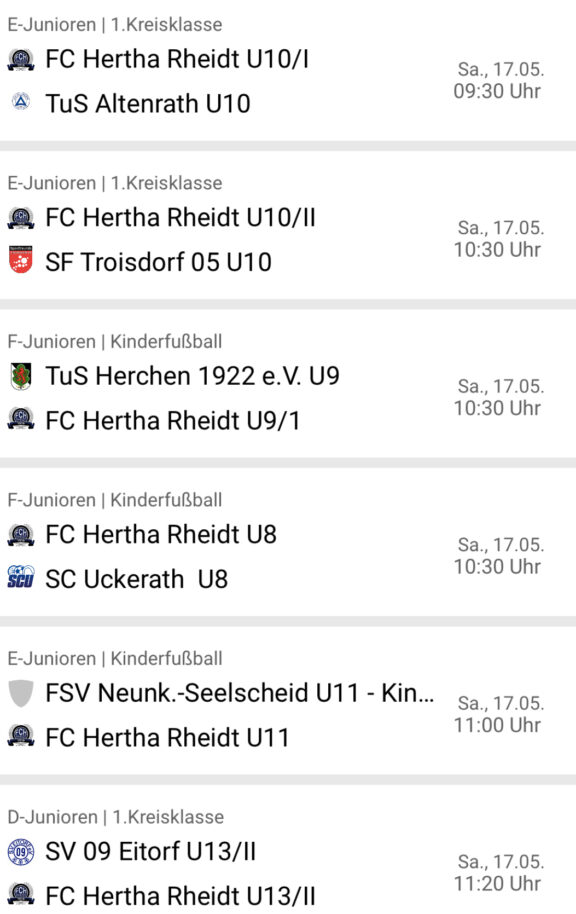Open team TuS Altenrath U10
This screenshot has height=914, width=576.
(148, 103)
